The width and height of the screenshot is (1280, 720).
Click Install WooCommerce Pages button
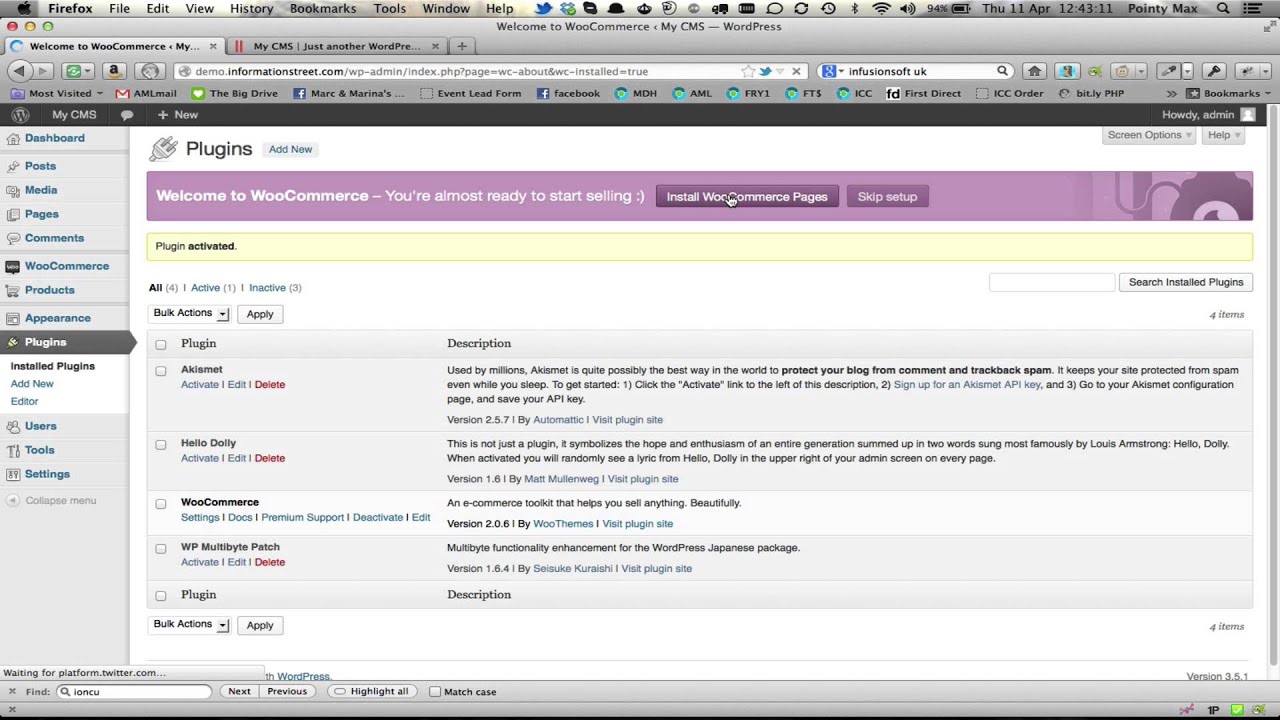[747, 197]
